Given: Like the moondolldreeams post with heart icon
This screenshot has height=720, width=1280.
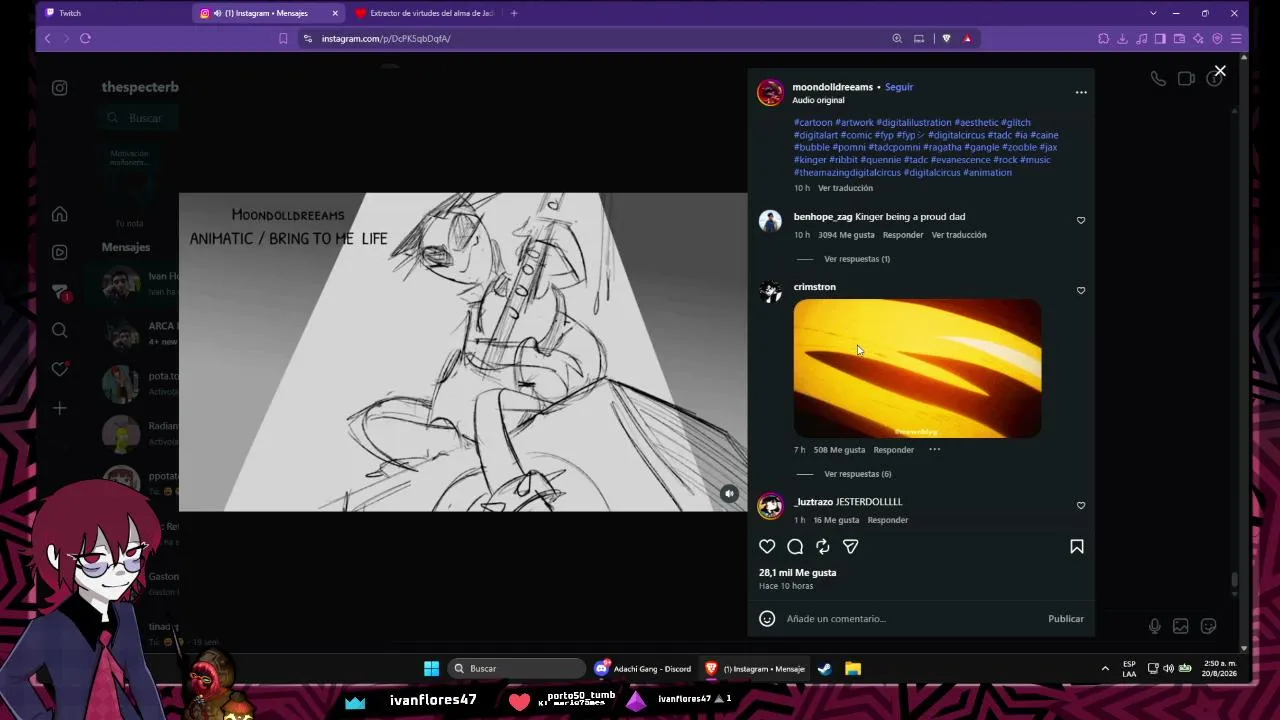Looking at the screenshot, I should click(x=767, y=547).
